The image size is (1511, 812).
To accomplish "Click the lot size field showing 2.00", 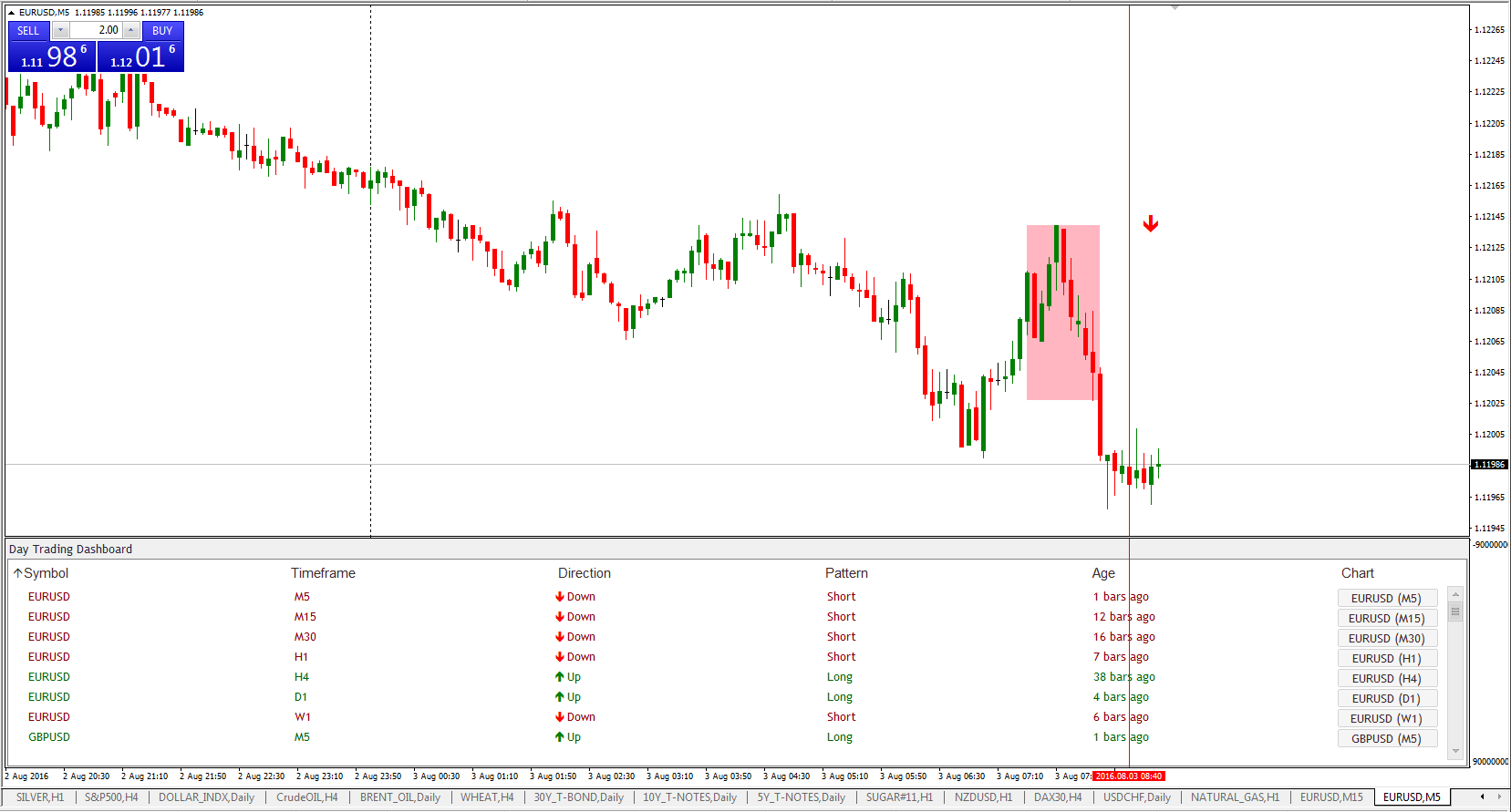I will click(x=97, y=30).
